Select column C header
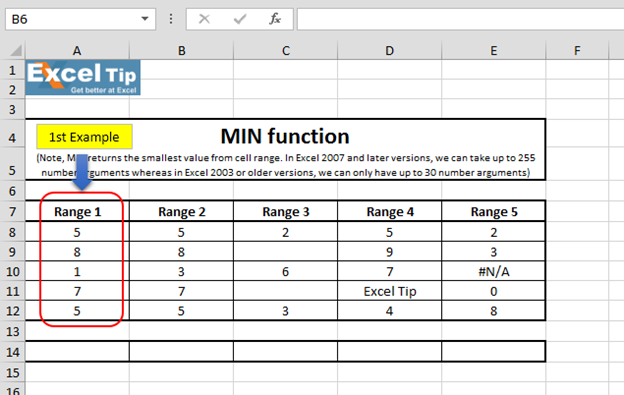624x395 pixels. pos(285,51)
